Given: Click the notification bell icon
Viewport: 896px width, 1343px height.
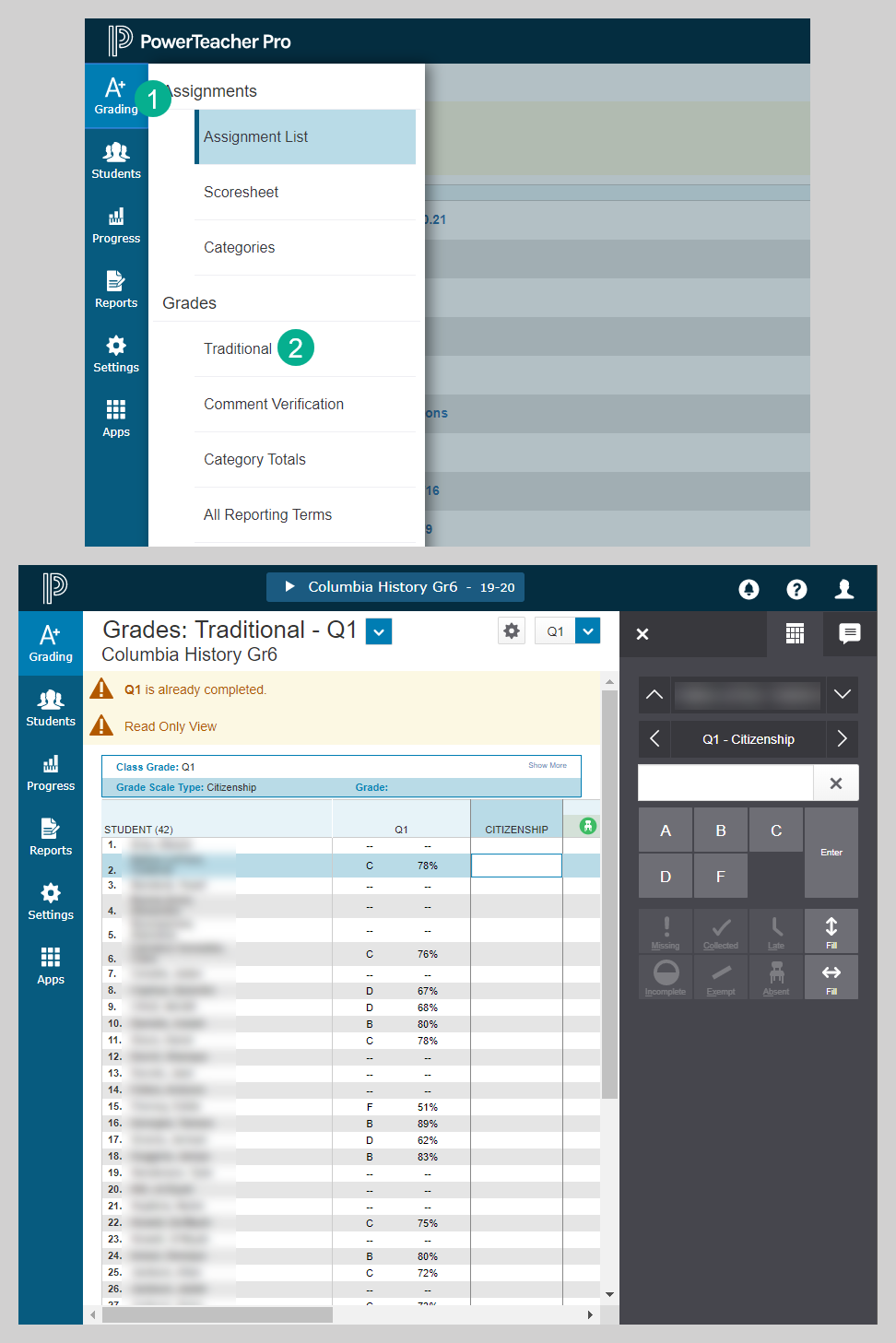Looking at the screenshot, I should coord(749,589).
